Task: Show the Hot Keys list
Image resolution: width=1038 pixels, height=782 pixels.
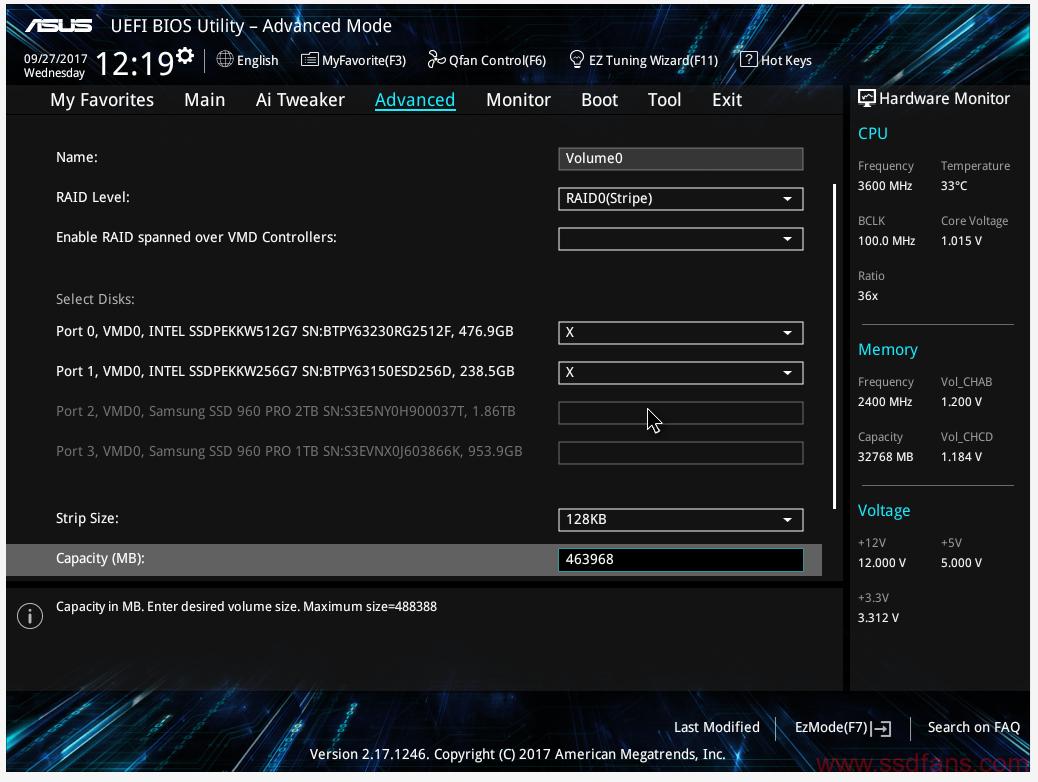Action: [775, 60]
